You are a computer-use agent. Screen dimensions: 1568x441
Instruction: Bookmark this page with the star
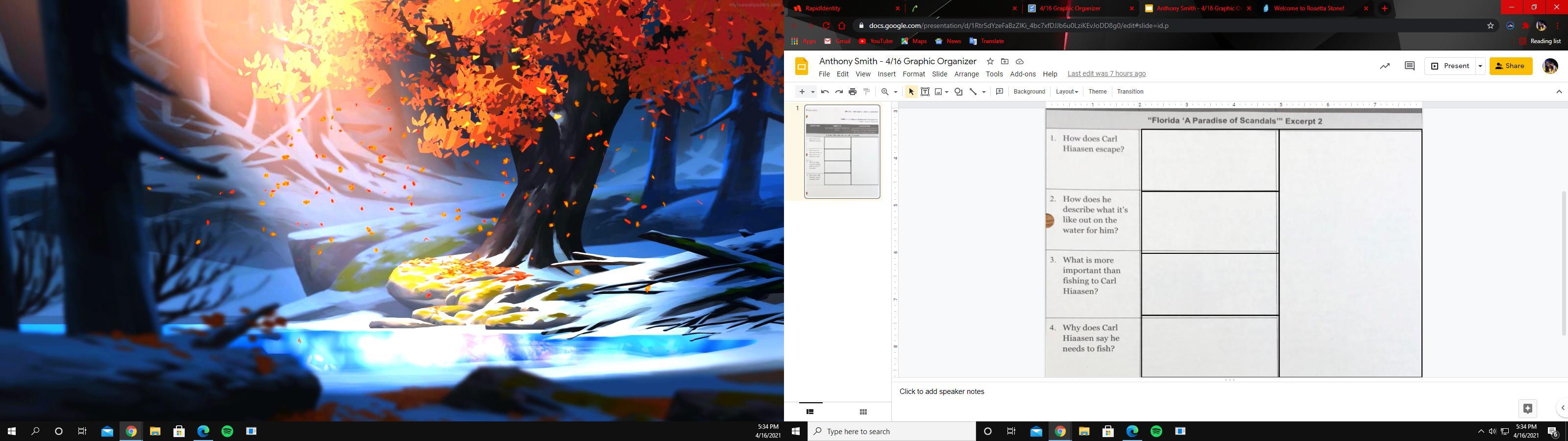coord(1491,25)
